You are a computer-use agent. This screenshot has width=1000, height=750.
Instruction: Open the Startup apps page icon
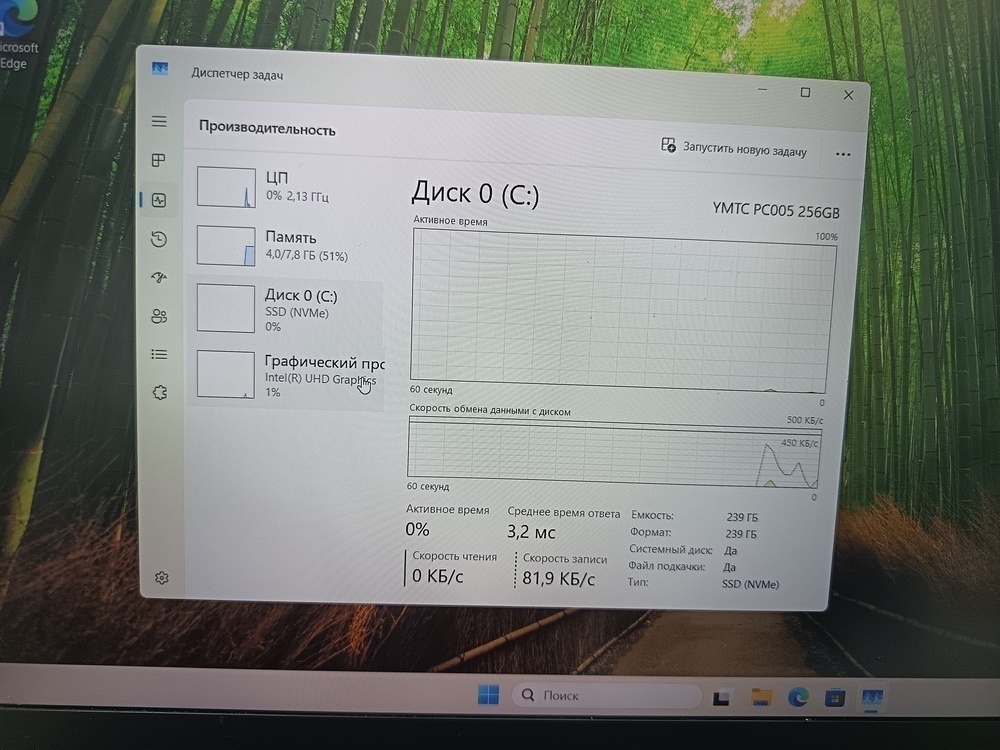point(159,278)
